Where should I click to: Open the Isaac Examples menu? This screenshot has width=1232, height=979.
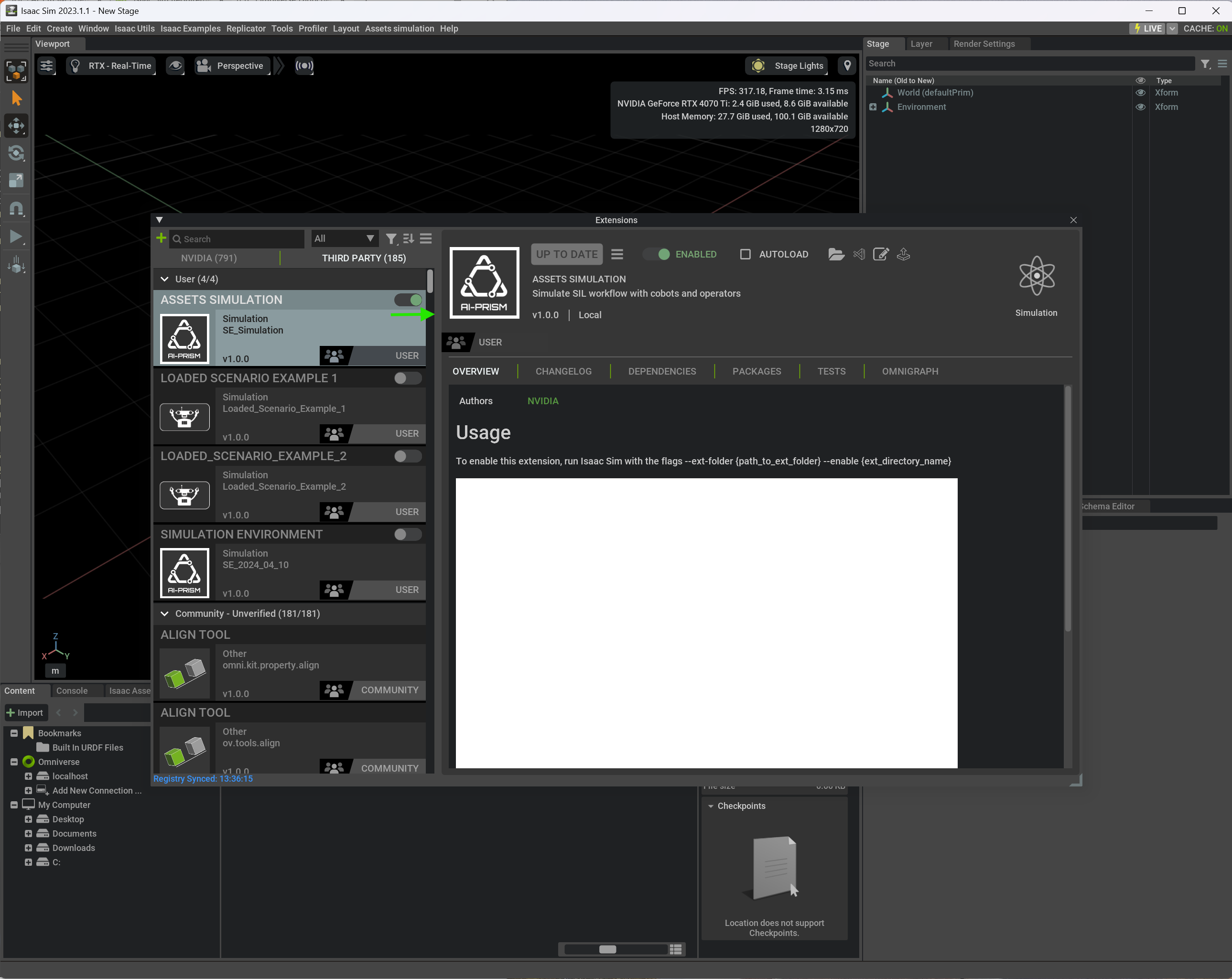coord(190,29)
